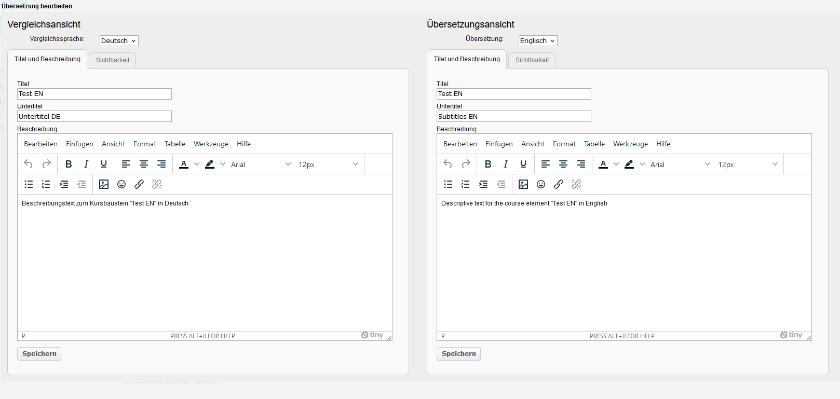Open Format menu in translation editor
This screenshot has width=840, height=399.
coord(564,144)
